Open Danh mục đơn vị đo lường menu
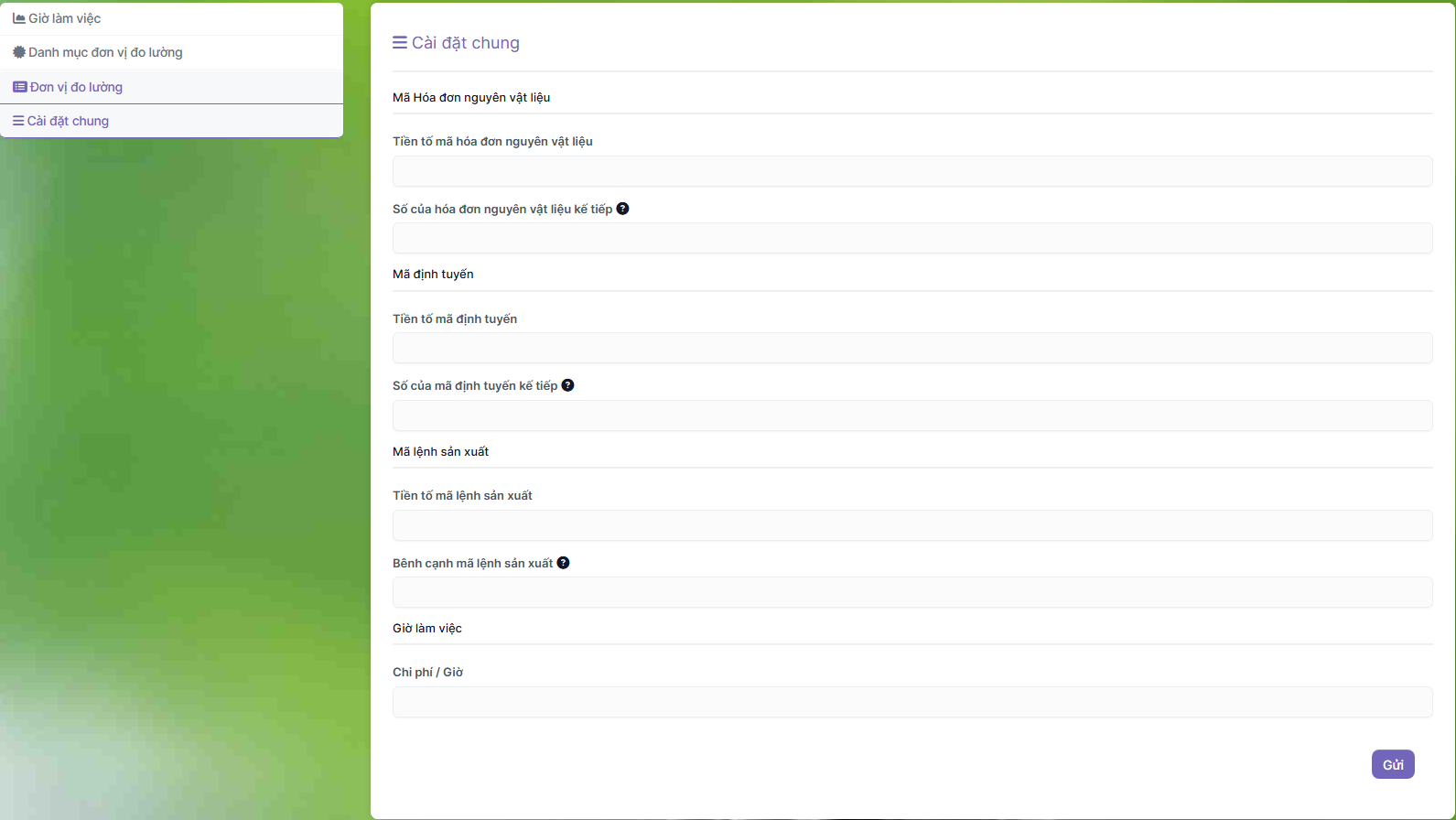The height and width of the screenshot is (820, 1456). pos(105,52)
